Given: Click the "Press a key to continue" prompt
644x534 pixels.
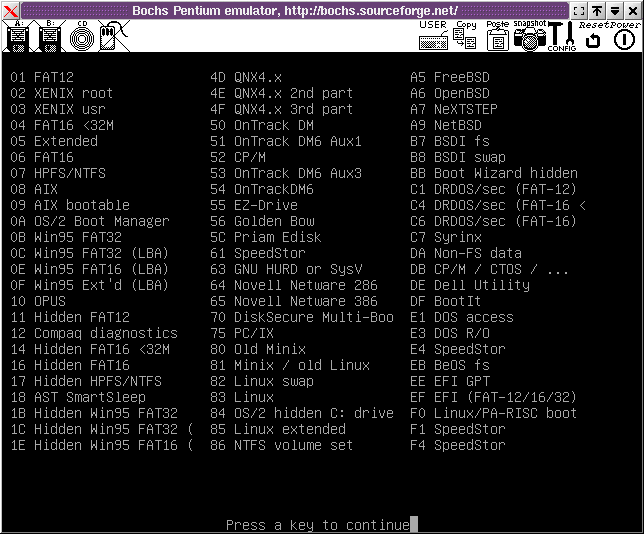Looking at the screenshot, I should pyautogui.click(x=318, y=525).
